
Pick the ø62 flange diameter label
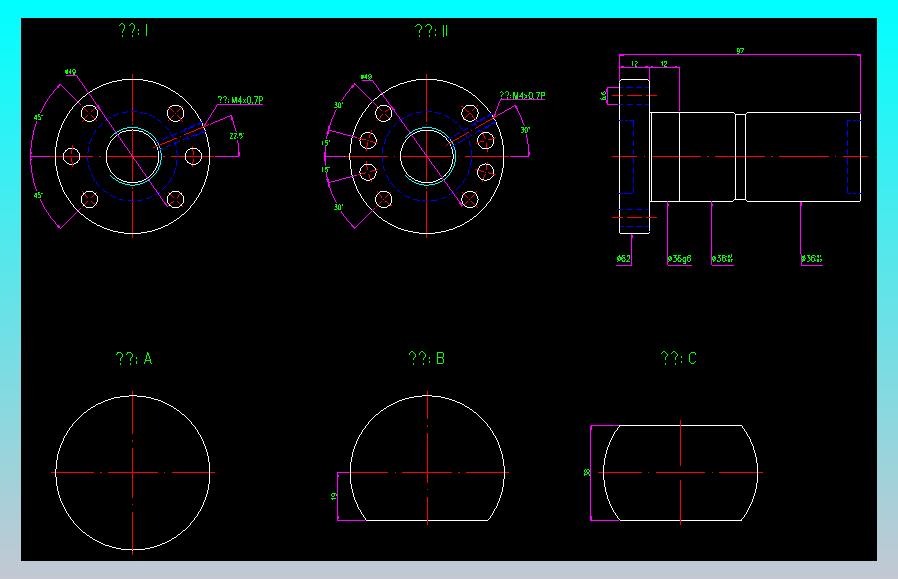tap(623, 259)
